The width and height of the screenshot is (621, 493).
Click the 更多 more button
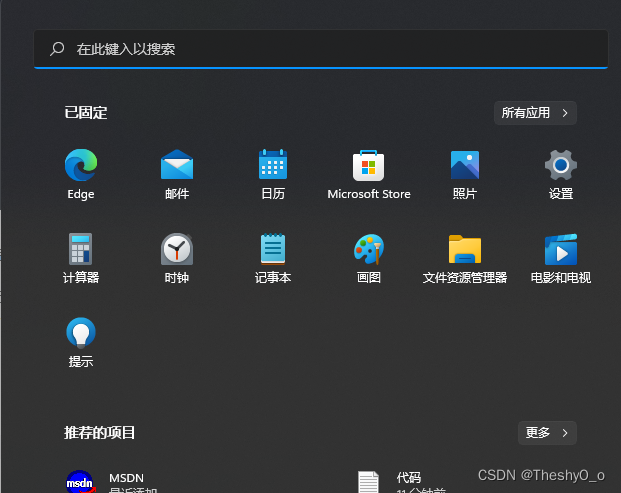point(547,433)
